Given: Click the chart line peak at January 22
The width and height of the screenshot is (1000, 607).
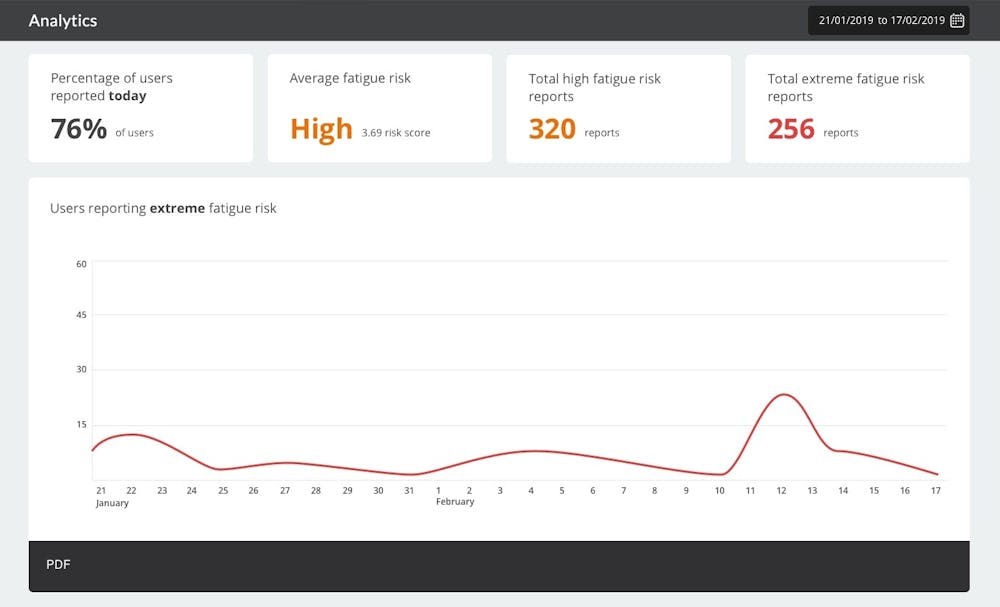Looking at the screenshot, I should tap(131, 434).
